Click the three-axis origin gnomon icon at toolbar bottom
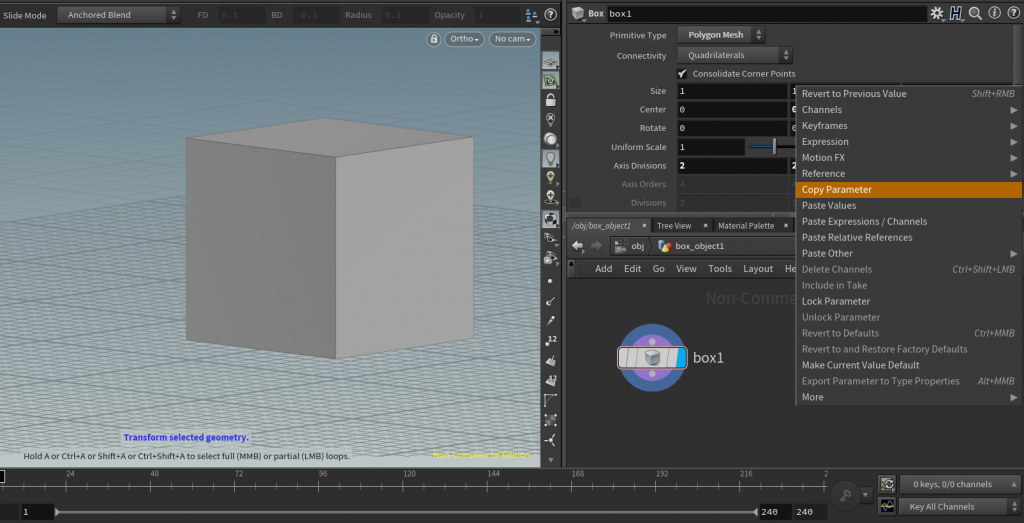Image resolution: width=1024 pixels, height=523 pixels. 551,439
